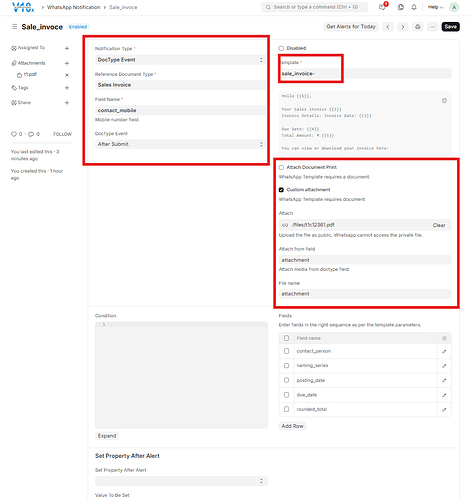The image size is (471, 500).
Task: Go to previous document using left arrow
Action: point(388,27)
